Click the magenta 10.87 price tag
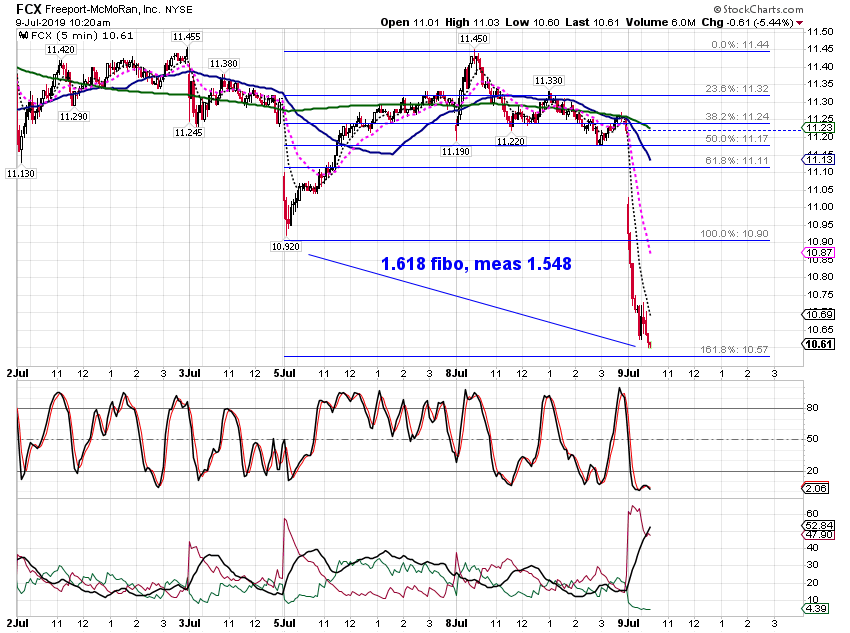 point(819,253)
